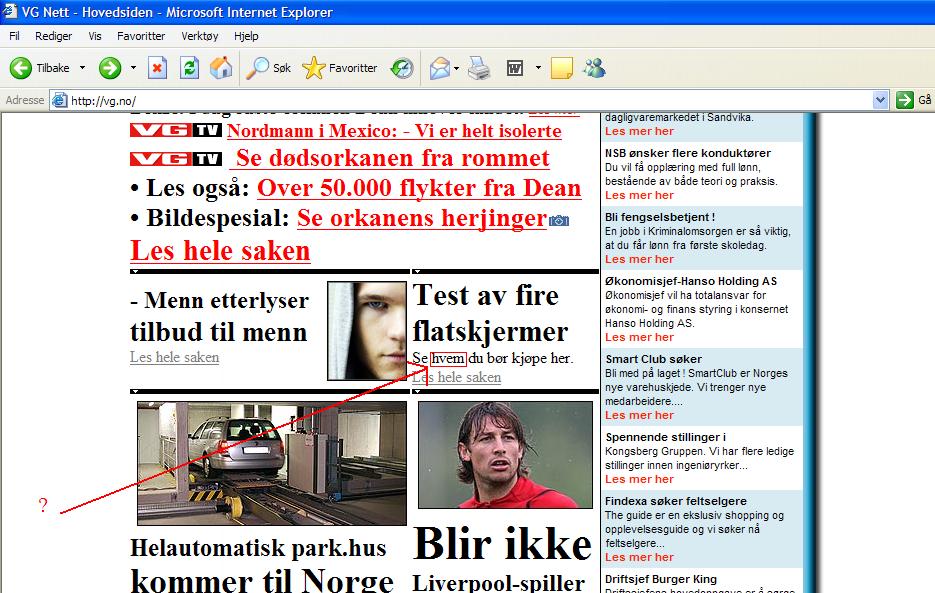Click the green forward arrow icon
The image size is (935, 593).
110,68
